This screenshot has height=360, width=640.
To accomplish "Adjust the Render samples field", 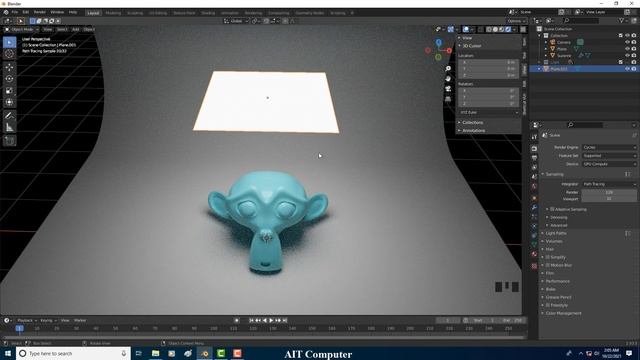I will (x=609, y=192).
